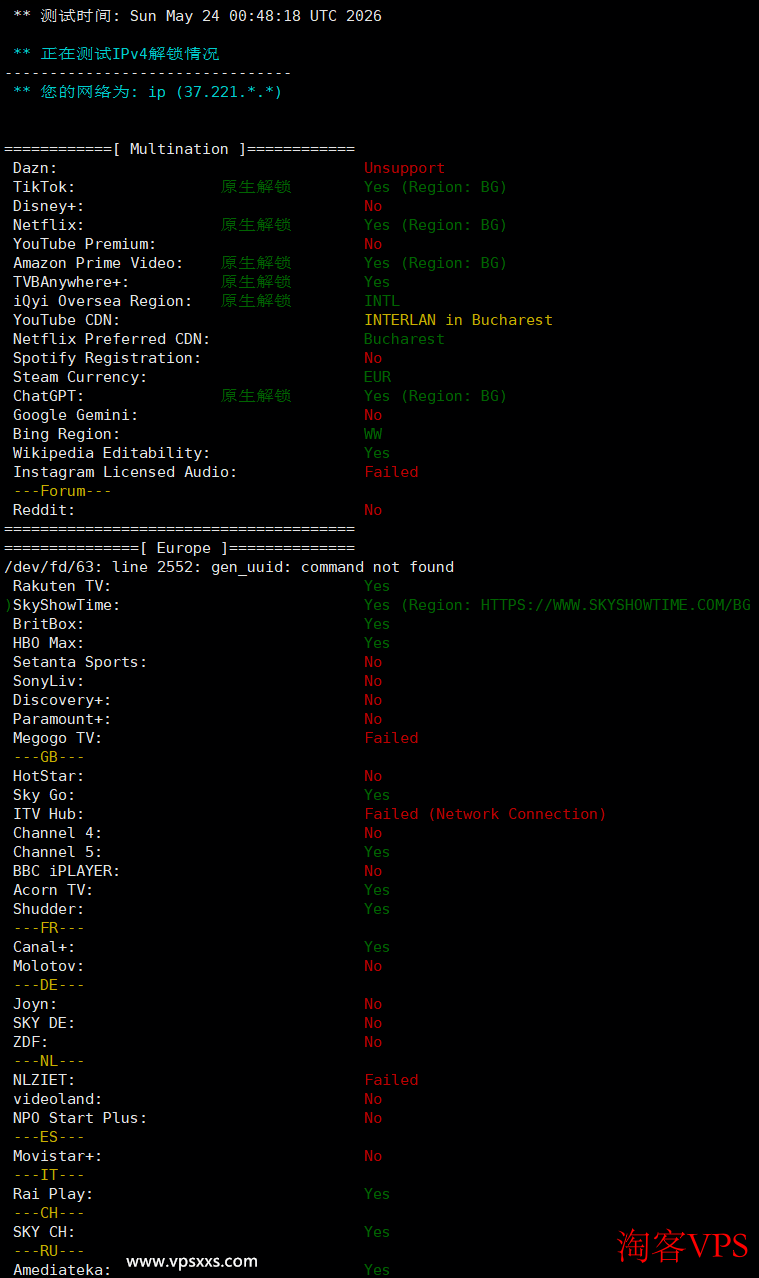Click the 'YouTube Premium:' label

[x=84, y=244]
